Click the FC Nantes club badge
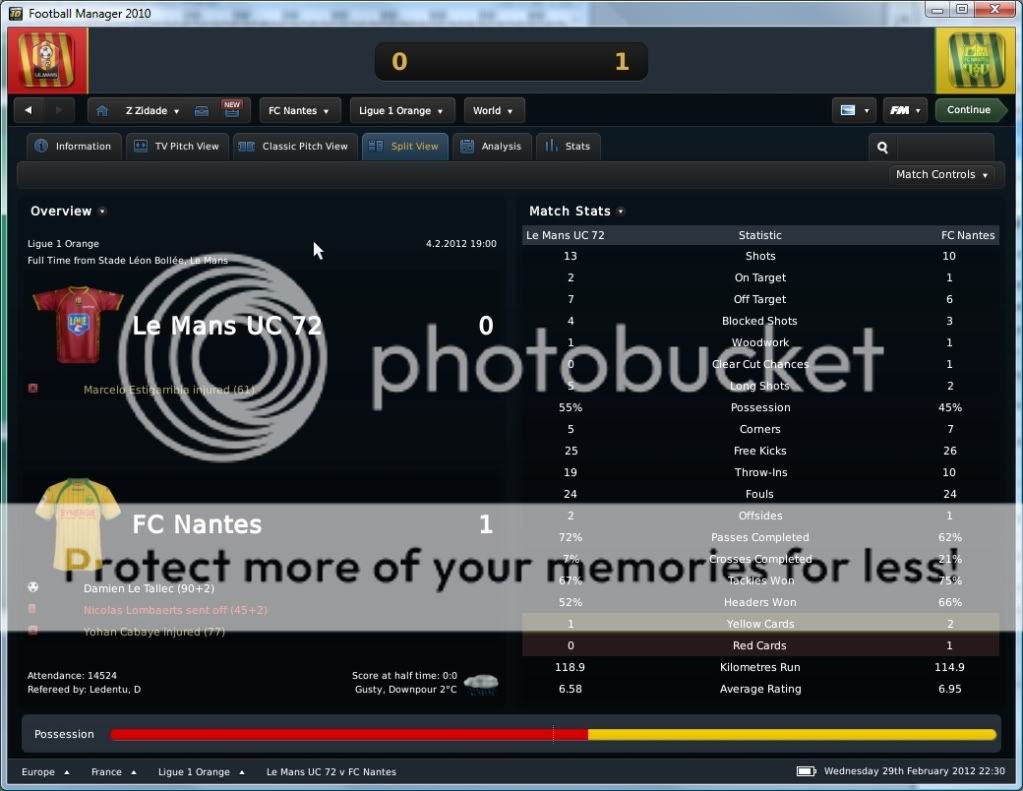Image resolution: width=1023 pixels, height=791 pixels. tap(975, 62)
